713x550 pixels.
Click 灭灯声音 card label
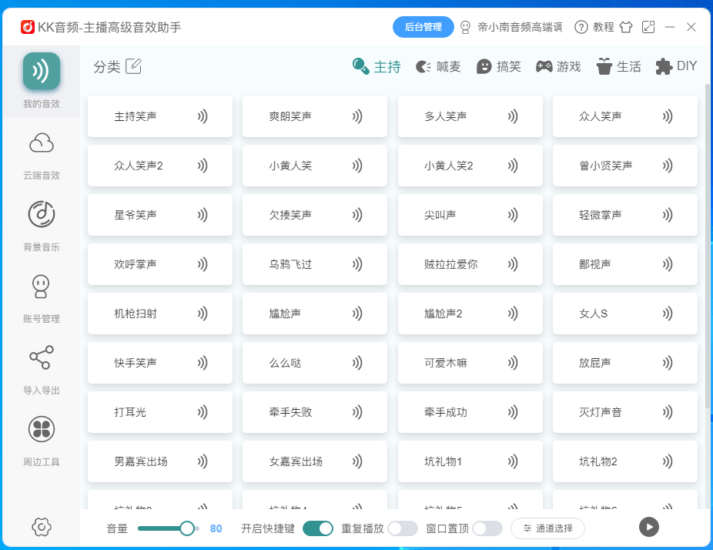click(600, 412)
